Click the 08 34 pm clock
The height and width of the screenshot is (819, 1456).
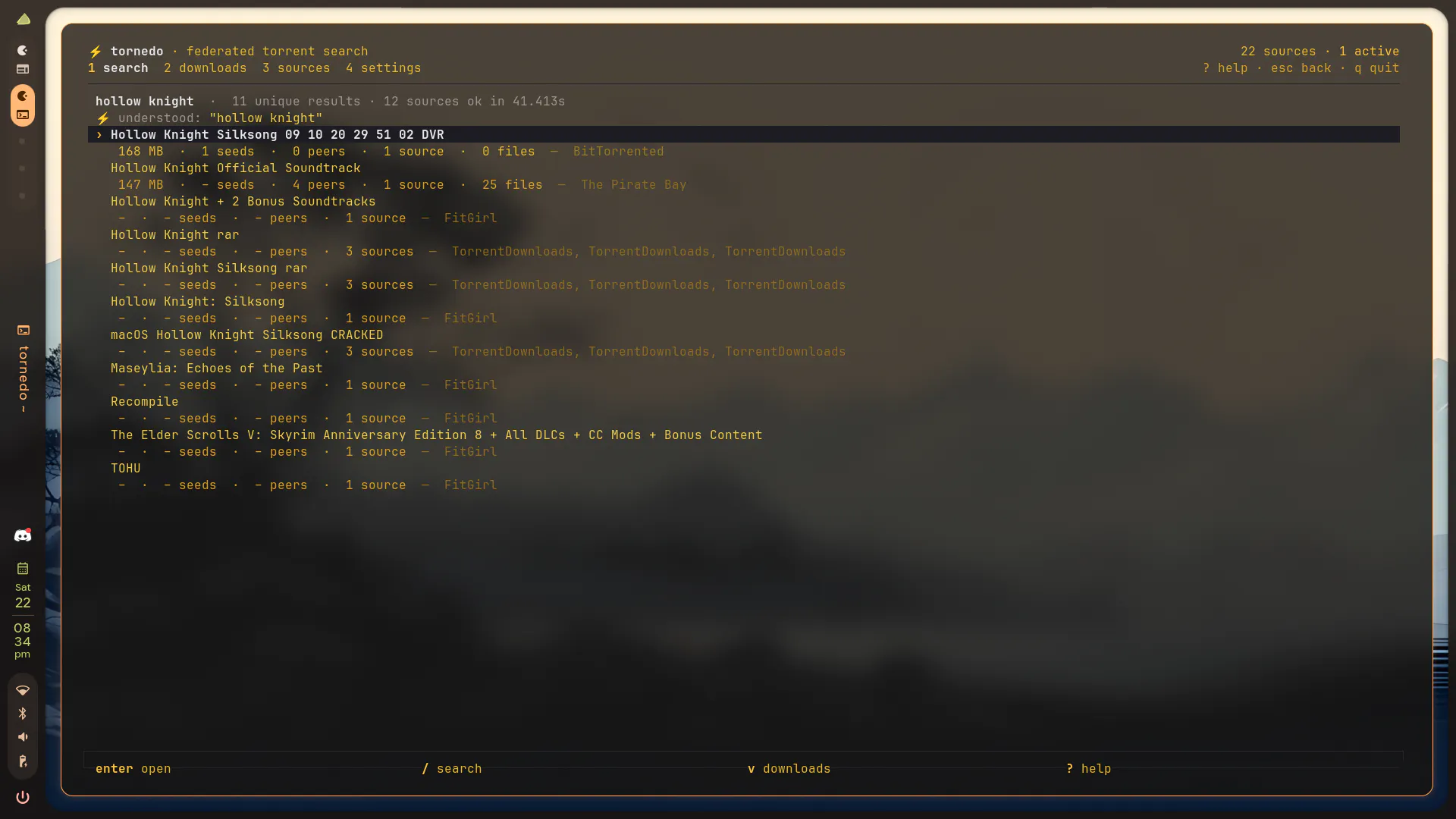tap(23, 641)
